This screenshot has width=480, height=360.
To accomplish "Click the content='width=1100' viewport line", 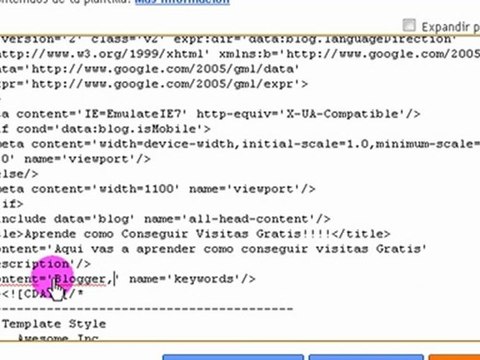I will (157, 189).
